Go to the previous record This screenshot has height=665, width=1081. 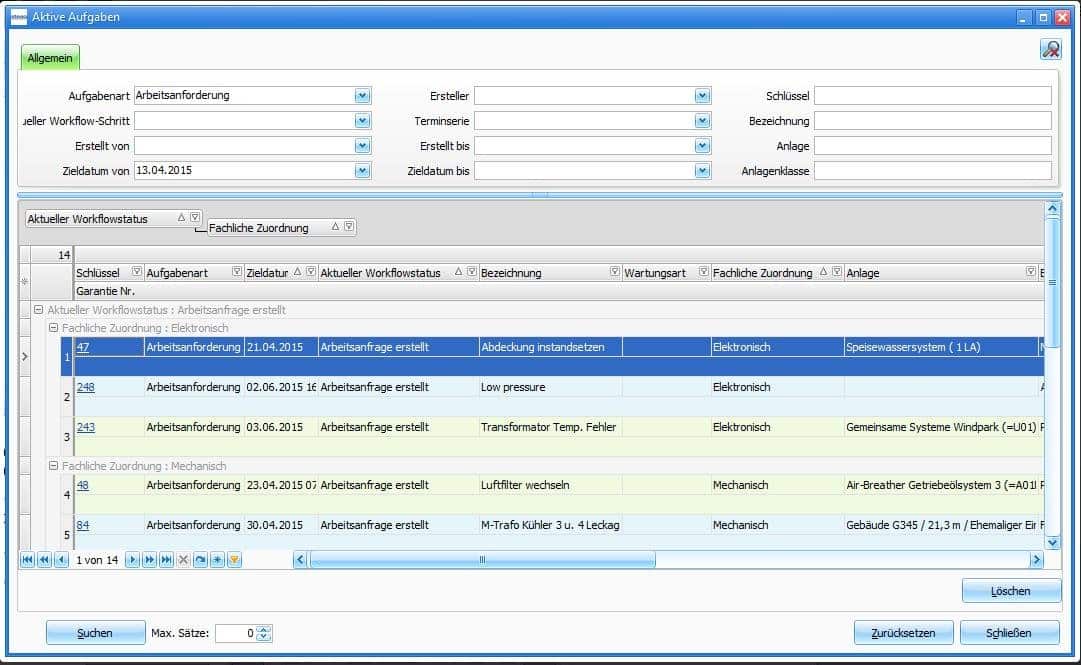click(61, 560)
